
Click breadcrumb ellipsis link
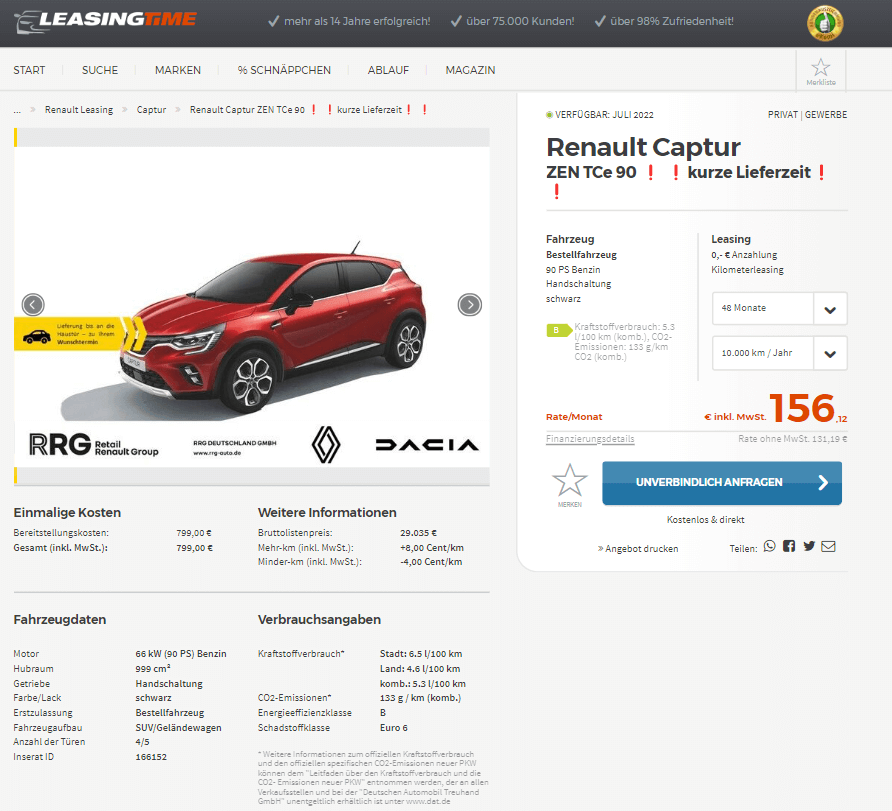(17, 110)
